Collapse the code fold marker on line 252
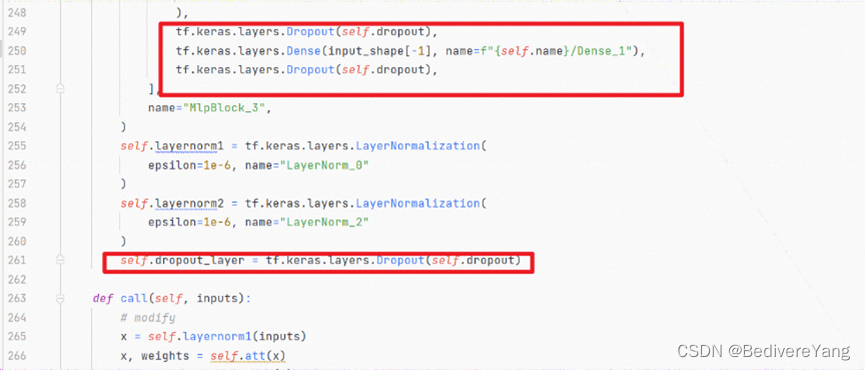This screenshot has height=370, width=865. click(61, 88)
